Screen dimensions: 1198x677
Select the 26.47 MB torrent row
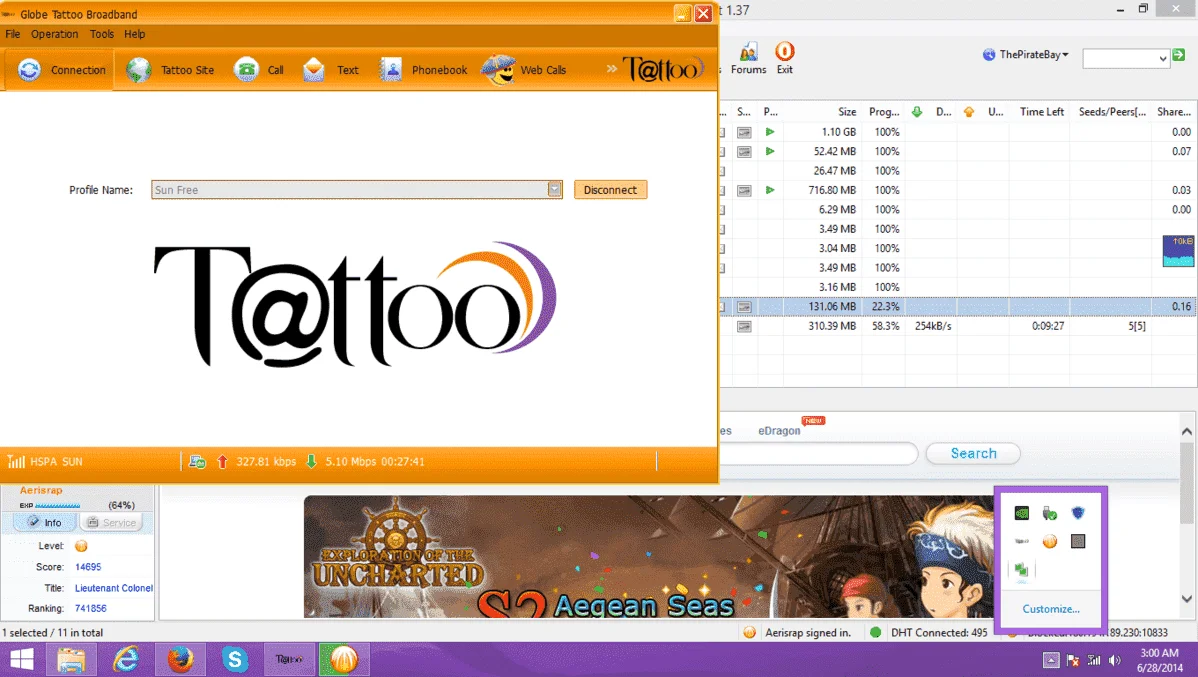pos(957,170)
